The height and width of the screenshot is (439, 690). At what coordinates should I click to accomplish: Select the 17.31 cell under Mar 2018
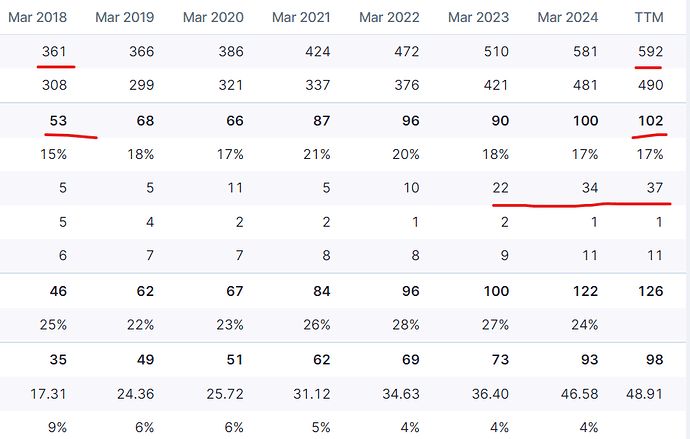[49, 393]
